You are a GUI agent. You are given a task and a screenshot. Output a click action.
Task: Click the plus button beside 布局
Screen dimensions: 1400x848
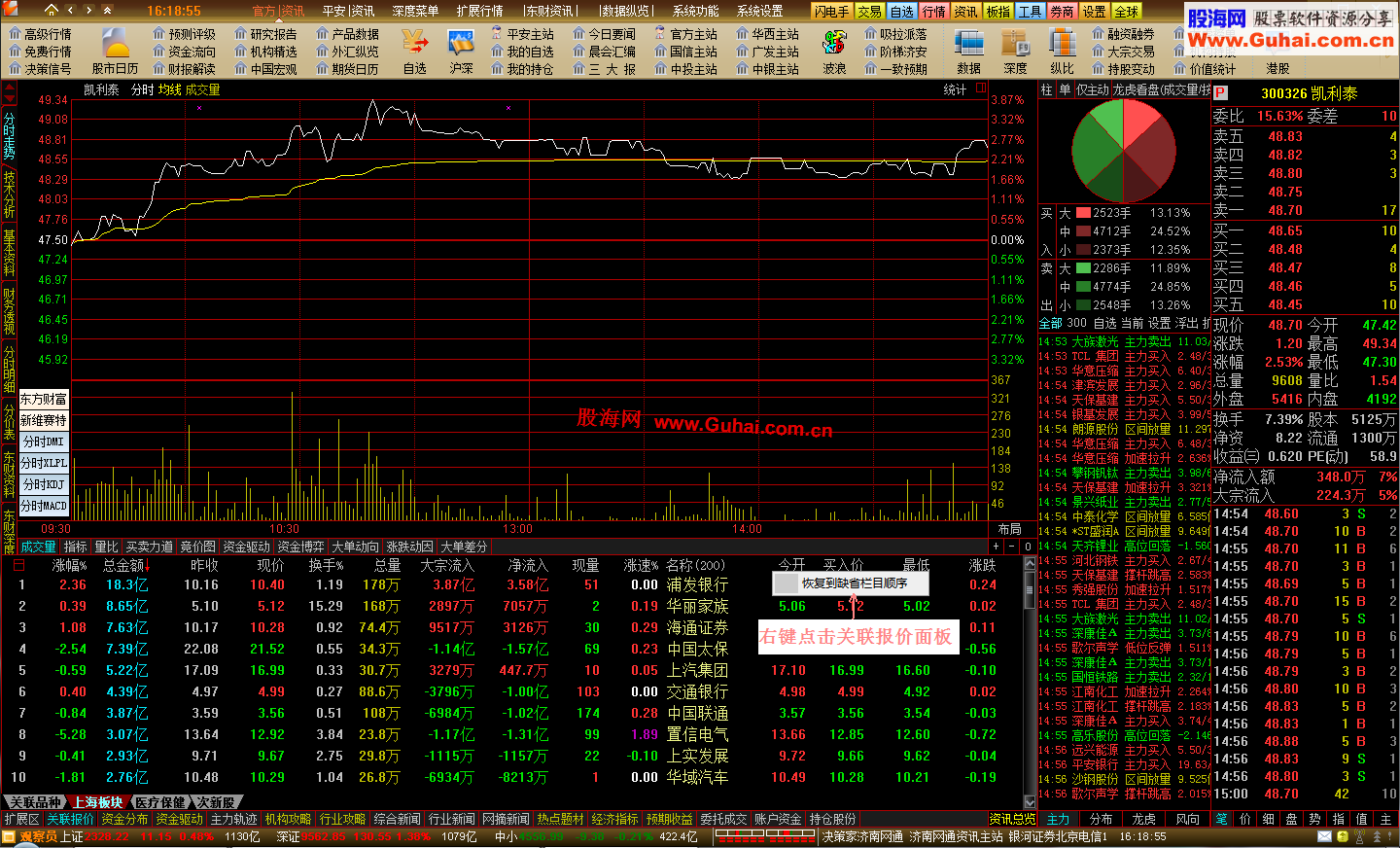click(997, 547)
